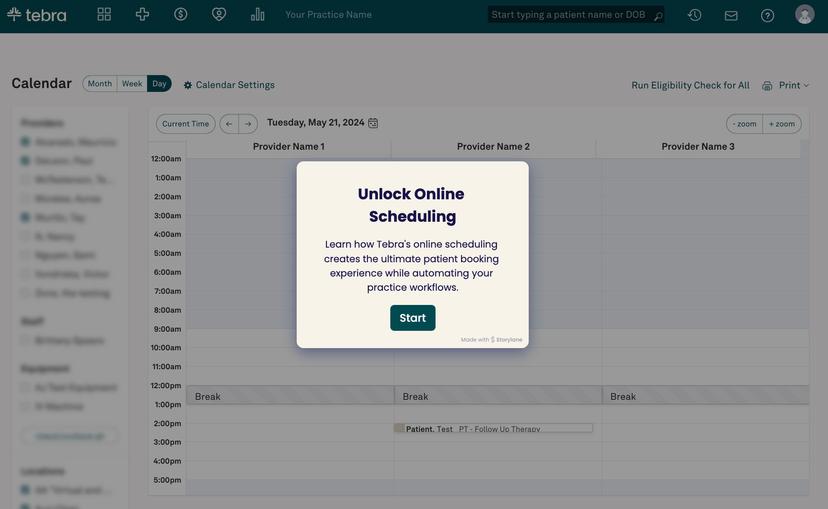The height and width of the screenshot is (509, 828).
Task: Click the help question mark icon
Action: [x=767, y=15]
